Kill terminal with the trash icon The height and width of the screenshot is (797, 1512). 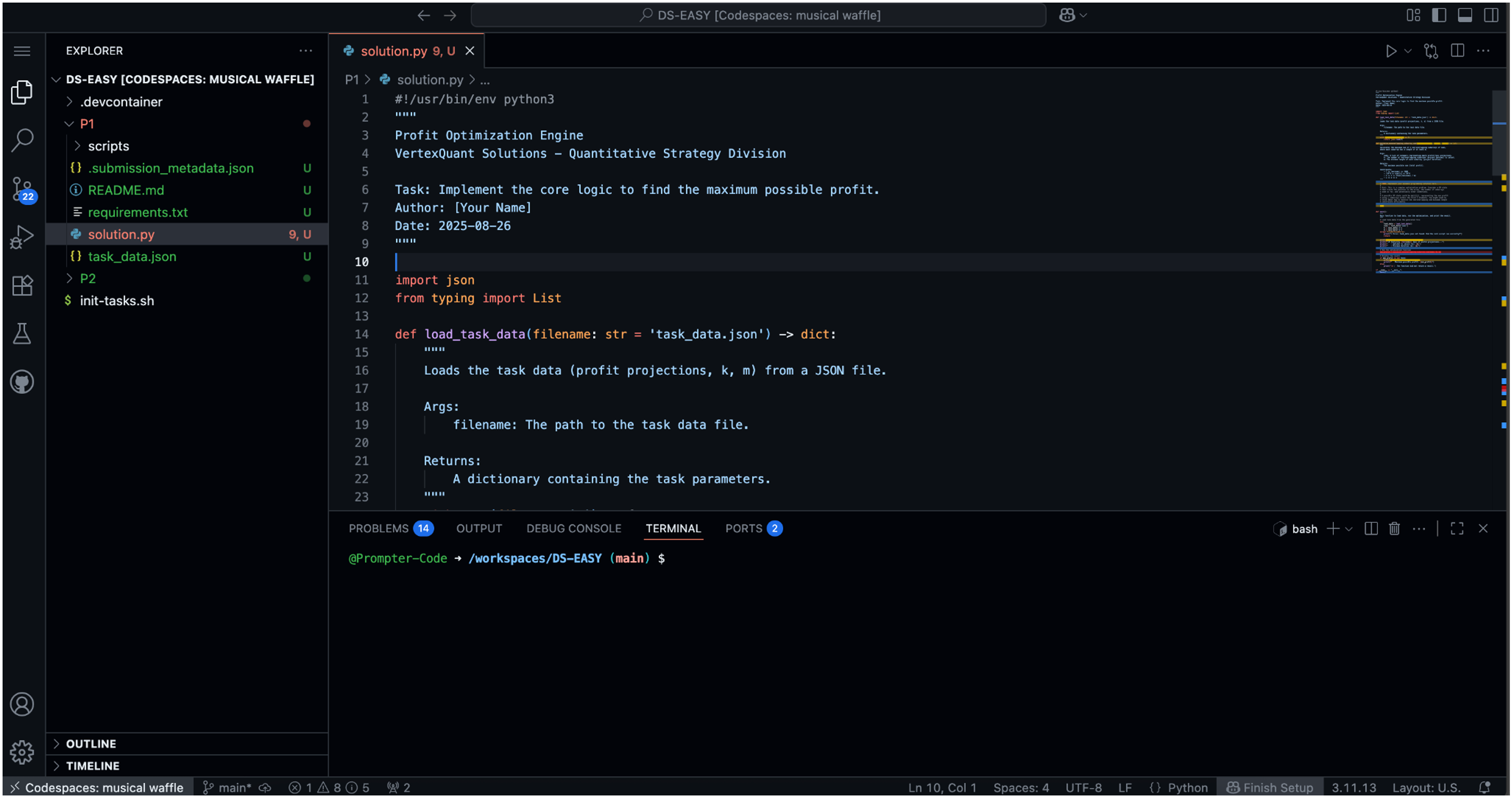pyautogui.click(x=1394, y=528)
